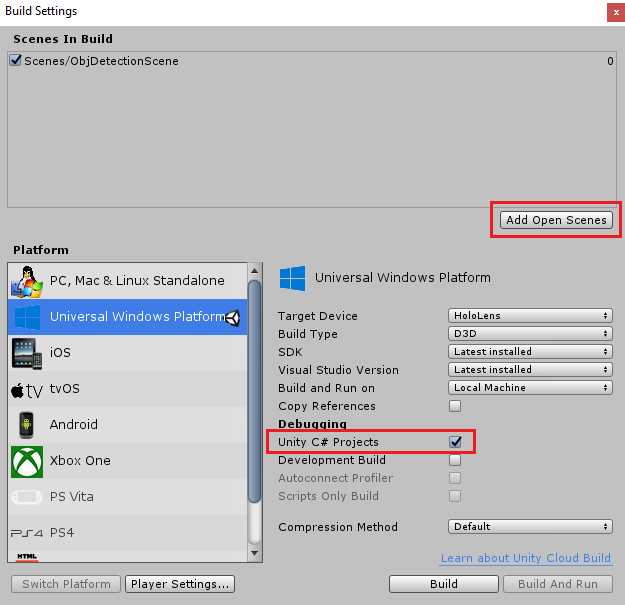Select the PS Vita platform entry
Image resolution: width=625 pixels, height=605 pixels.
[x=128, y=497]
